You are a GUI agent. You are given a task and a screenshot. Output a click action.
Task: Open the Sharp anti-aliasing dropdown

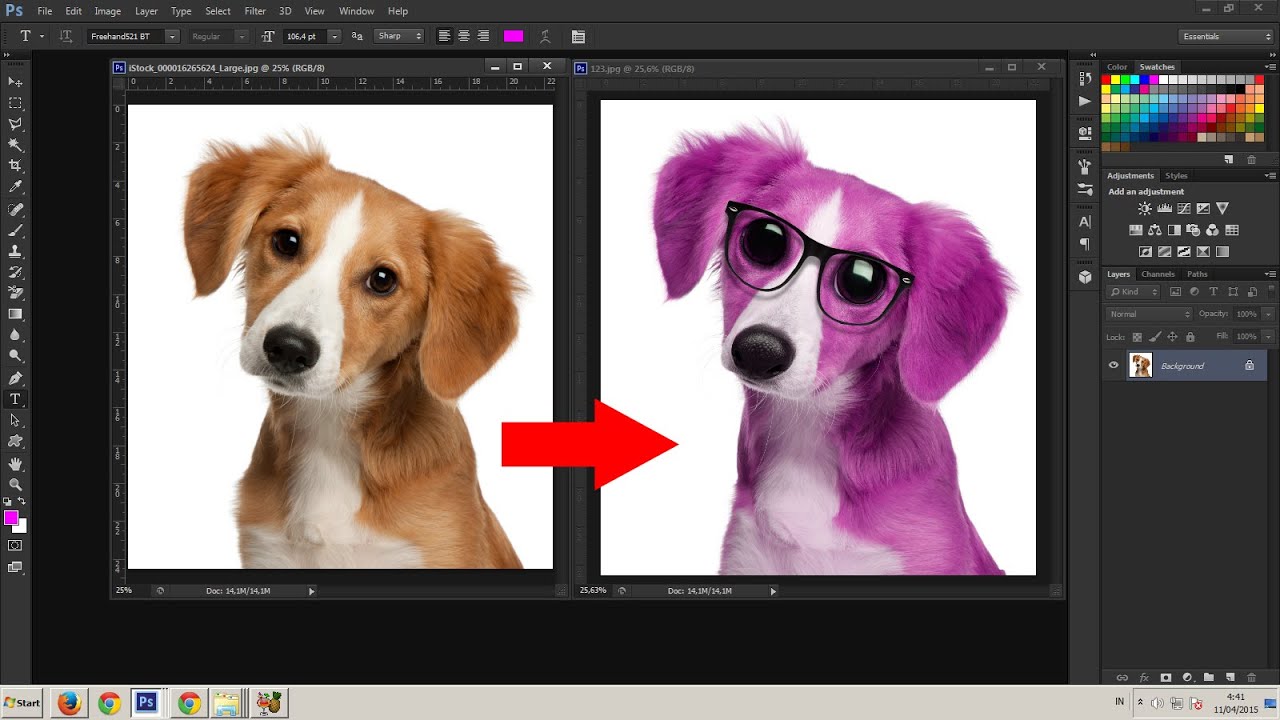tap(399, 36)
